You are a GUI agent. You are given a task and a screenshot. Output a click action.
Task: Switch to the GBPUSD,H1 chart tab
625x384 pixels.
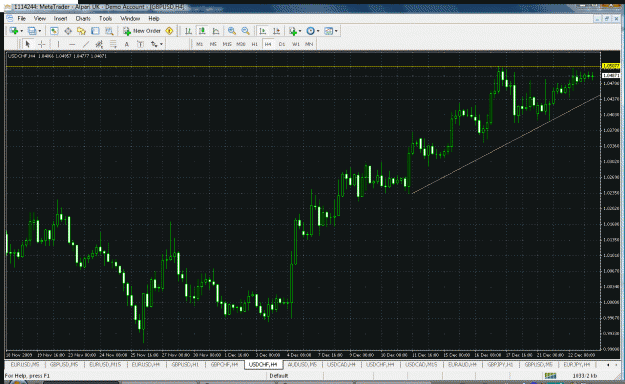185,364
